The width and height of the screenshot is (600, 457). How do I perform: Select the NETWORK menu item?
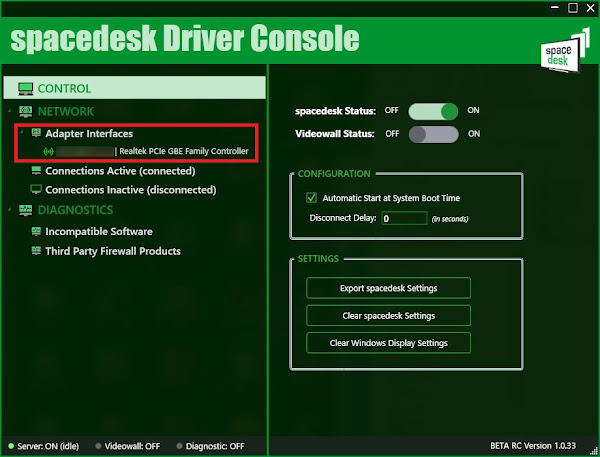pos(66,111)
